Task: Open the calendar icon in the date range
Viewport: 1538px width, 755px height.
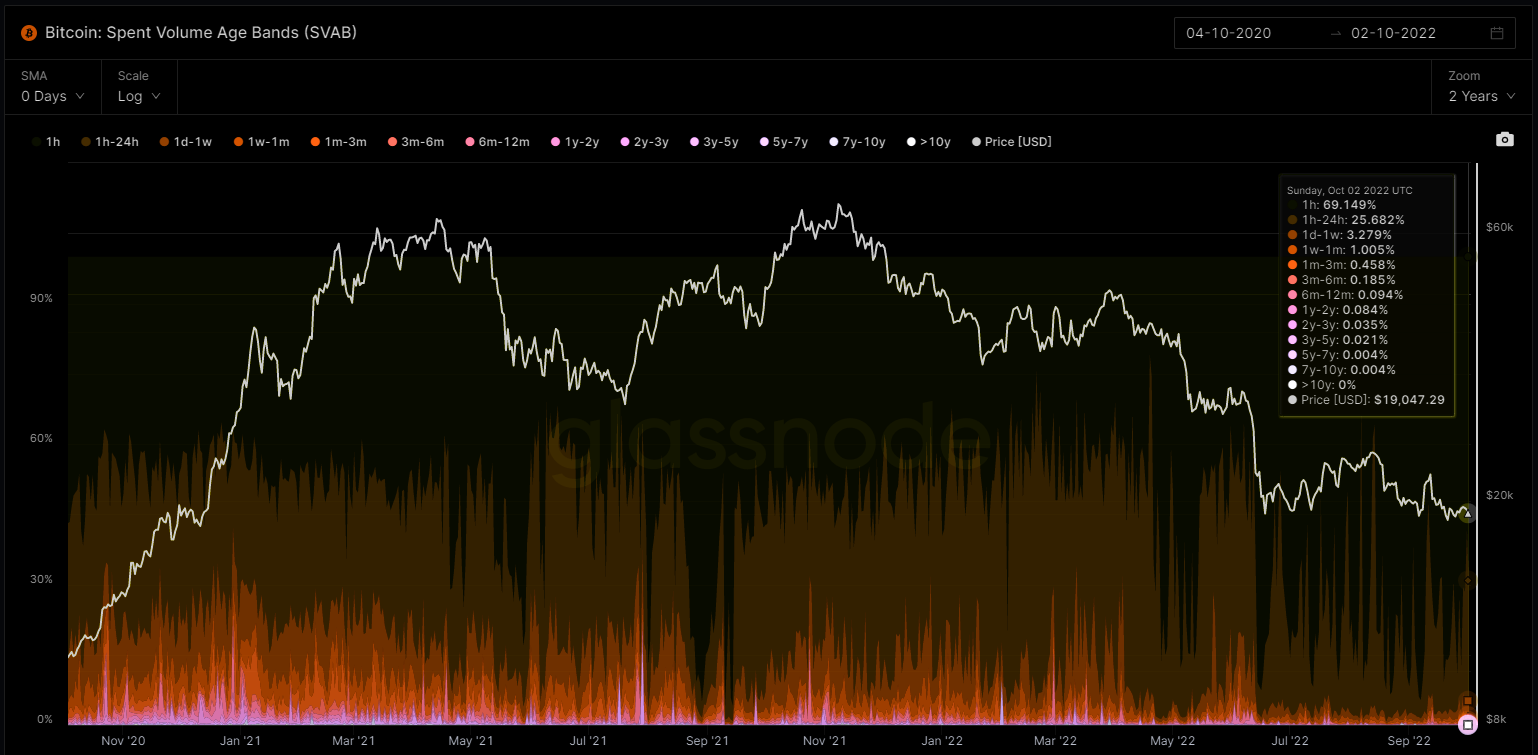Action: (1497, 33)
